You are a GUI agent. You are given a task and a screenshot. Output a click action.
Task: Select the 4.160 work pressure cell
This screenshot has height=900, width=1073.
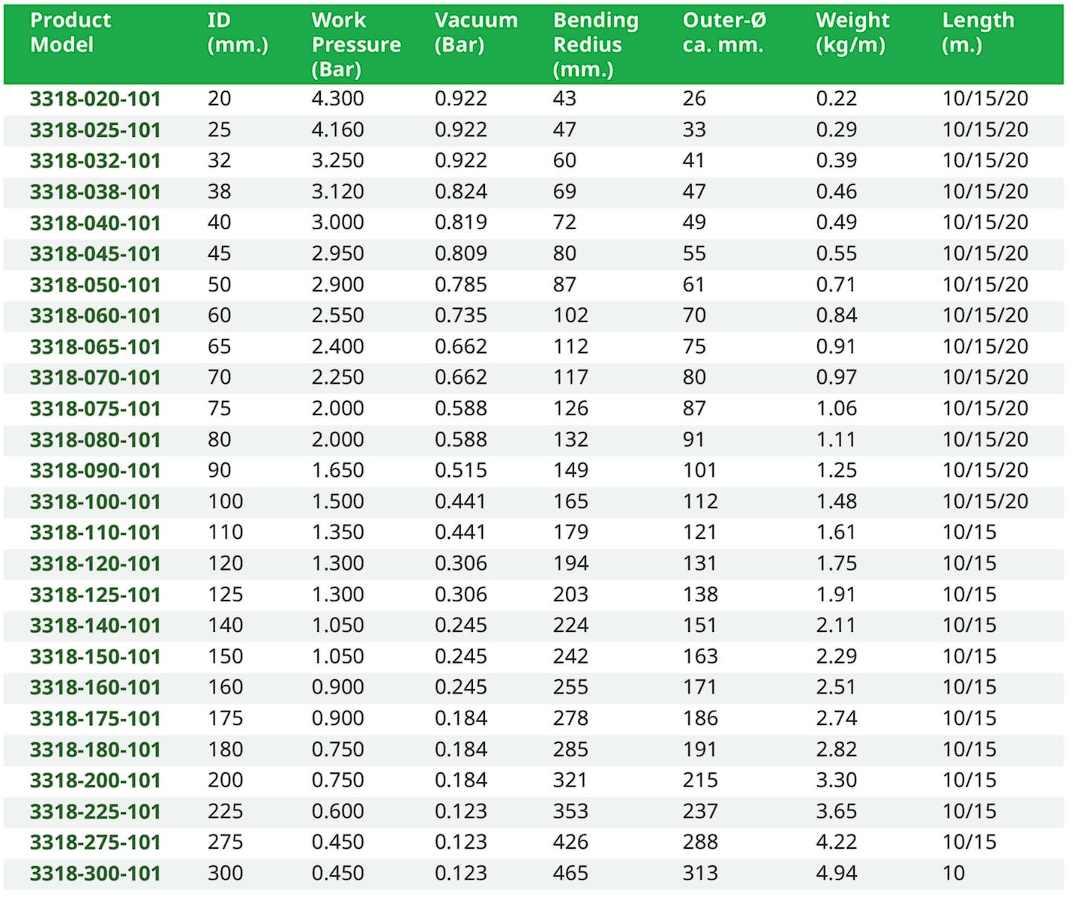(x=338, y=130)
